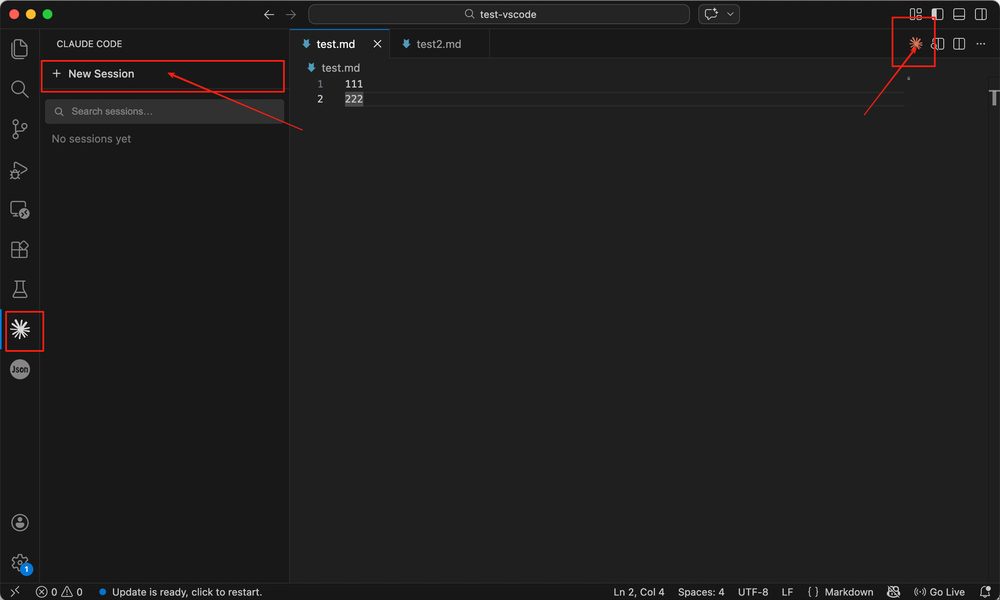Open the Run and Debug view
The image size is (1000, 600).
[x=19, y=170]
